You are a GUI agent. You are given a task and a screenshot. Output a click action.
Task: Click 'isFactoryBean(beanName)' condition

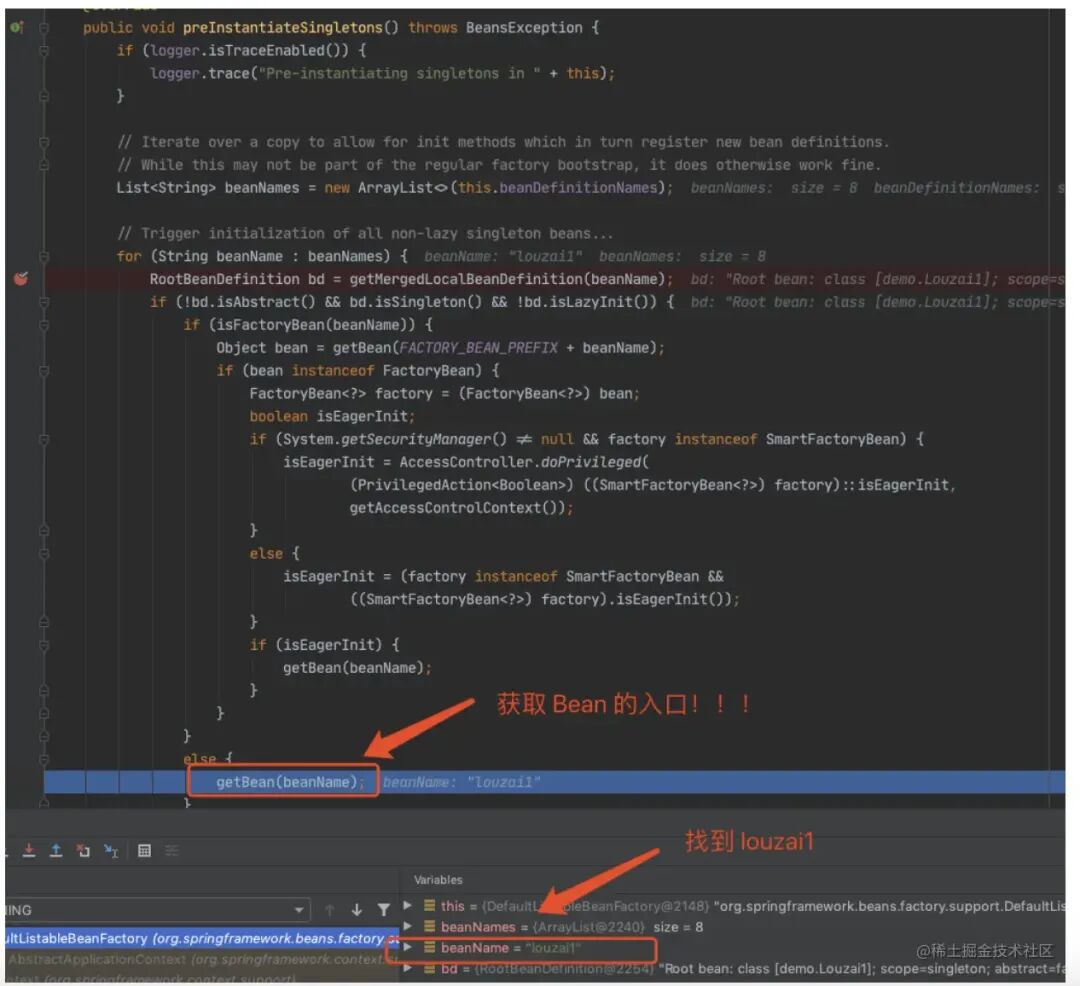click(x=316, y=324)
